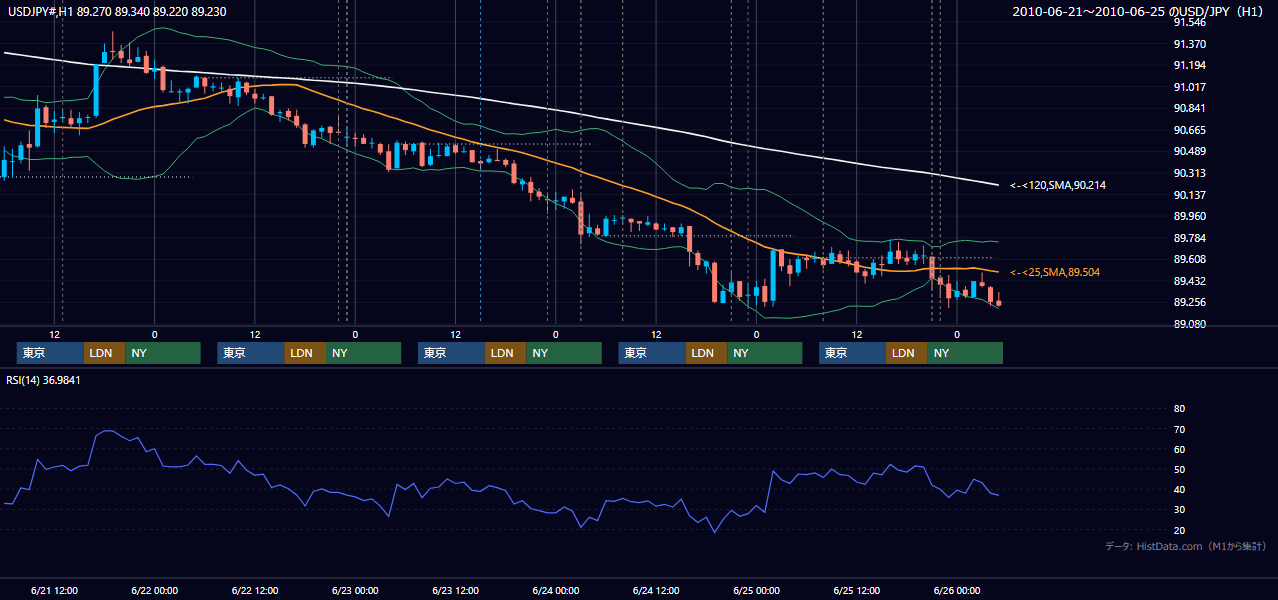
Task: Choose the 6/24 NY session block
Action: (765, 353)
